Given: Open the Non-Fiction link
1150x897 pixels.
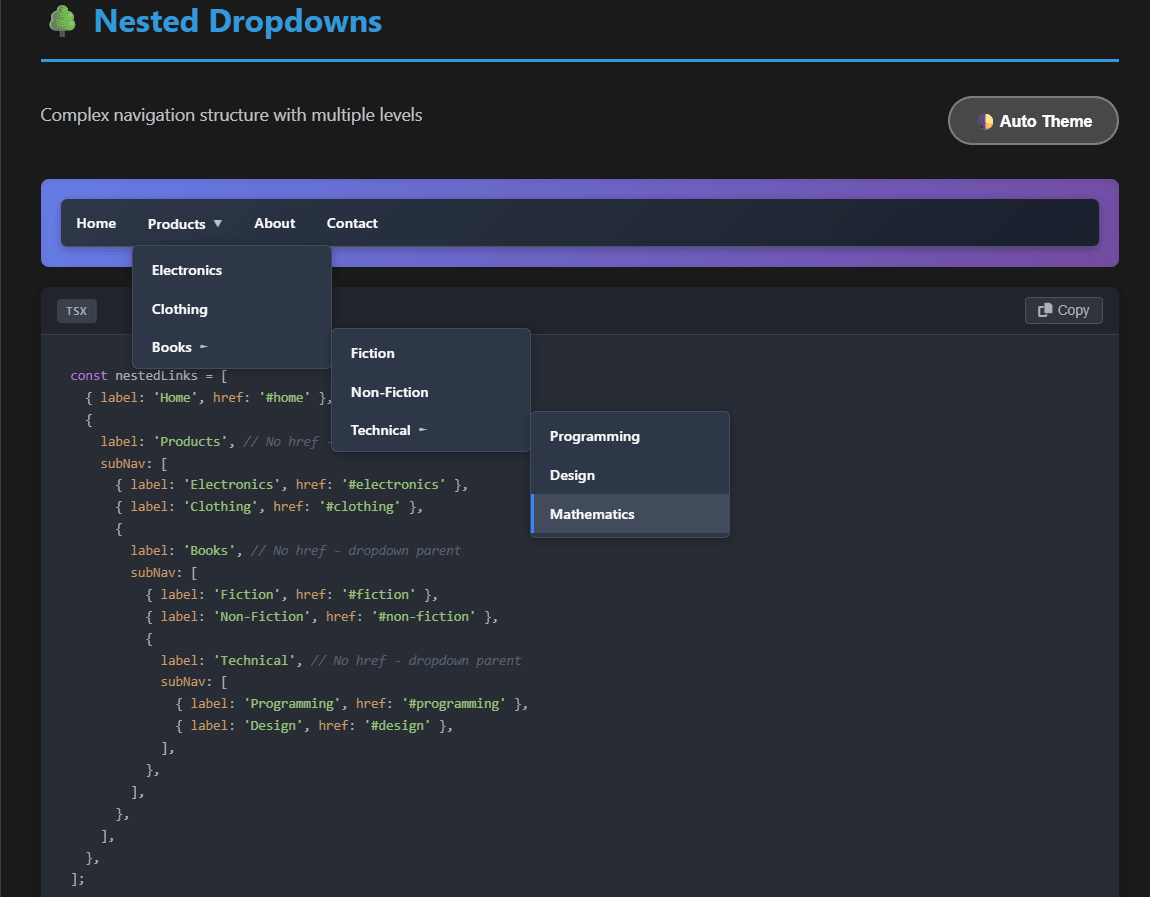Looking at the screenshot, I should pos(388,392).
